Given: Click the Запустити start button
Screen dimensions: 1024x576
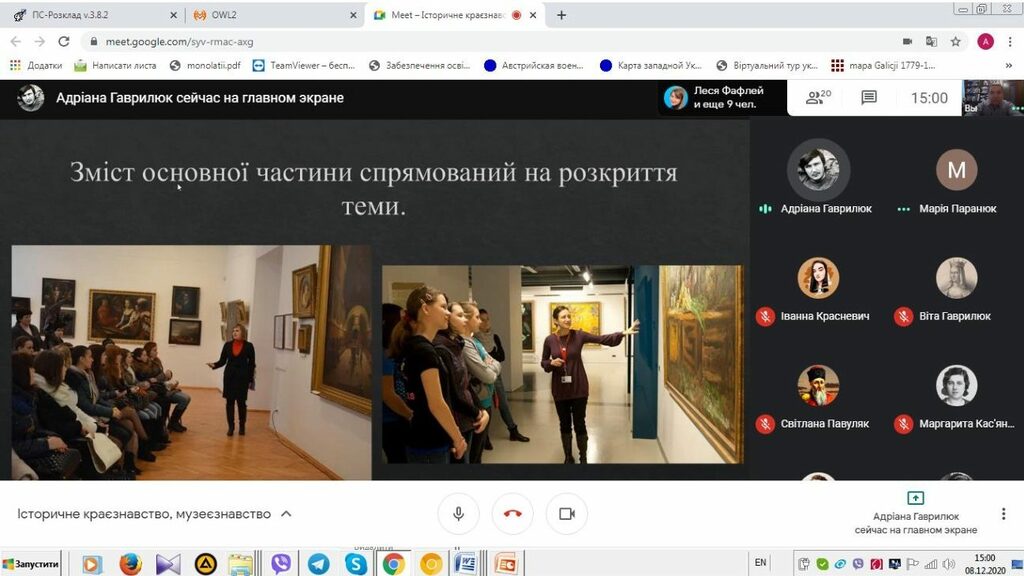Looking at the screenshot, I should tap(32, 564).
